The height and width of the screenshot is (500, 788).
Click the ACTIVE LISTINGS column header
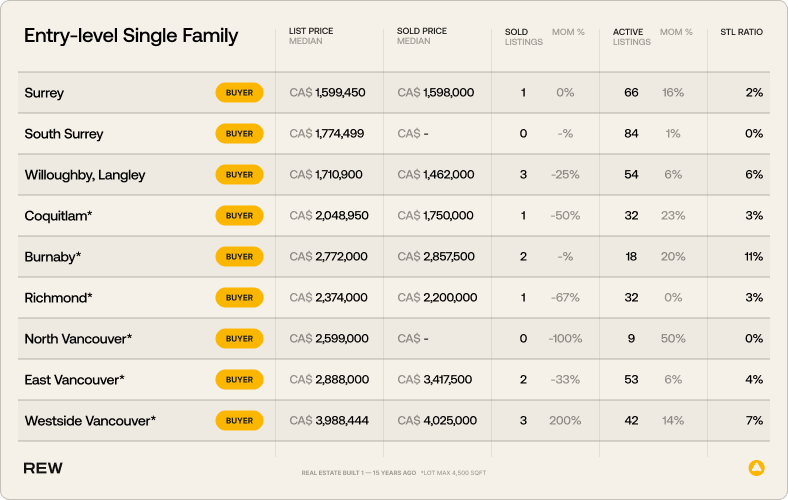coord(632,37)
